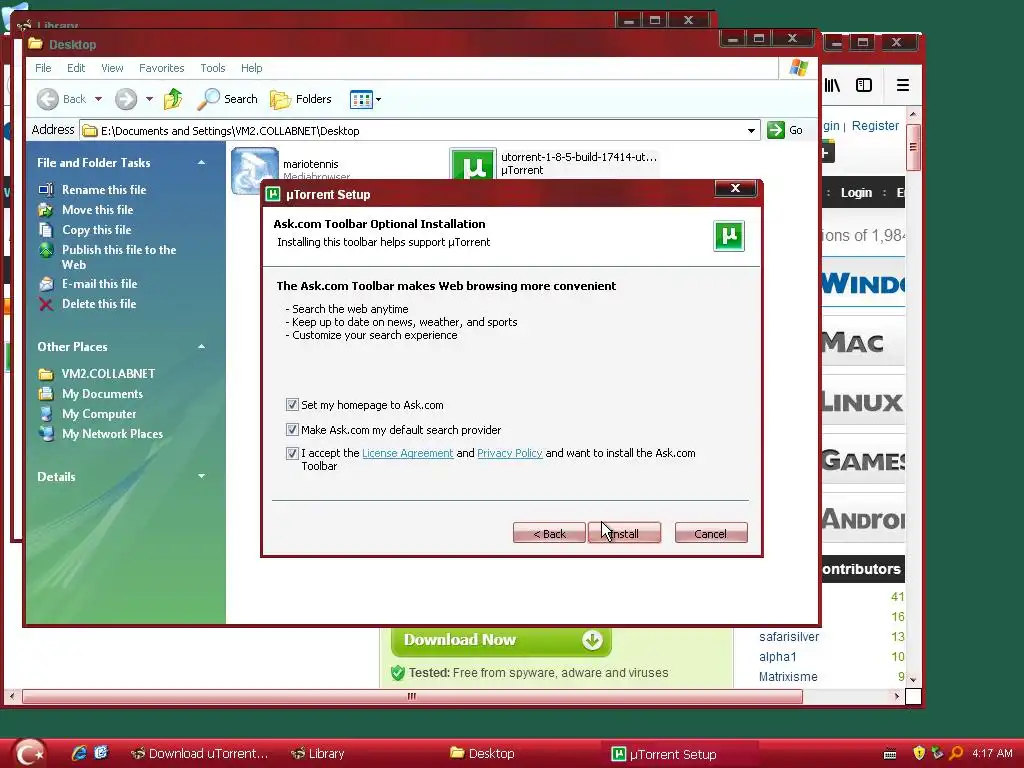This screenshot has width=1024, height=768.
Task: Close the µTorrent Setup dialog
Action: coord(735,188)
